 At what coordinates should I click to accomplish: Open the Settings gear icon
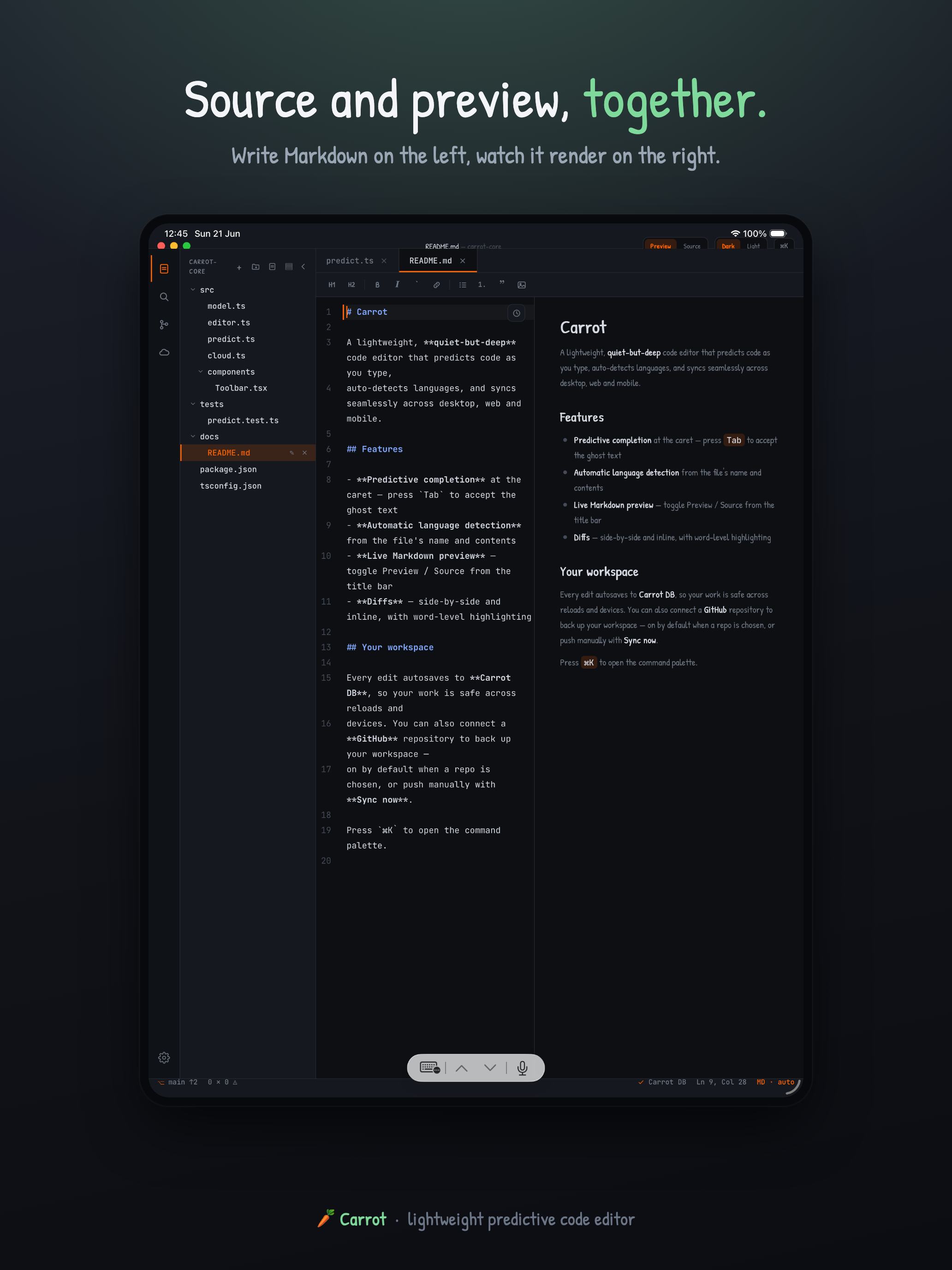[164, 1057]
